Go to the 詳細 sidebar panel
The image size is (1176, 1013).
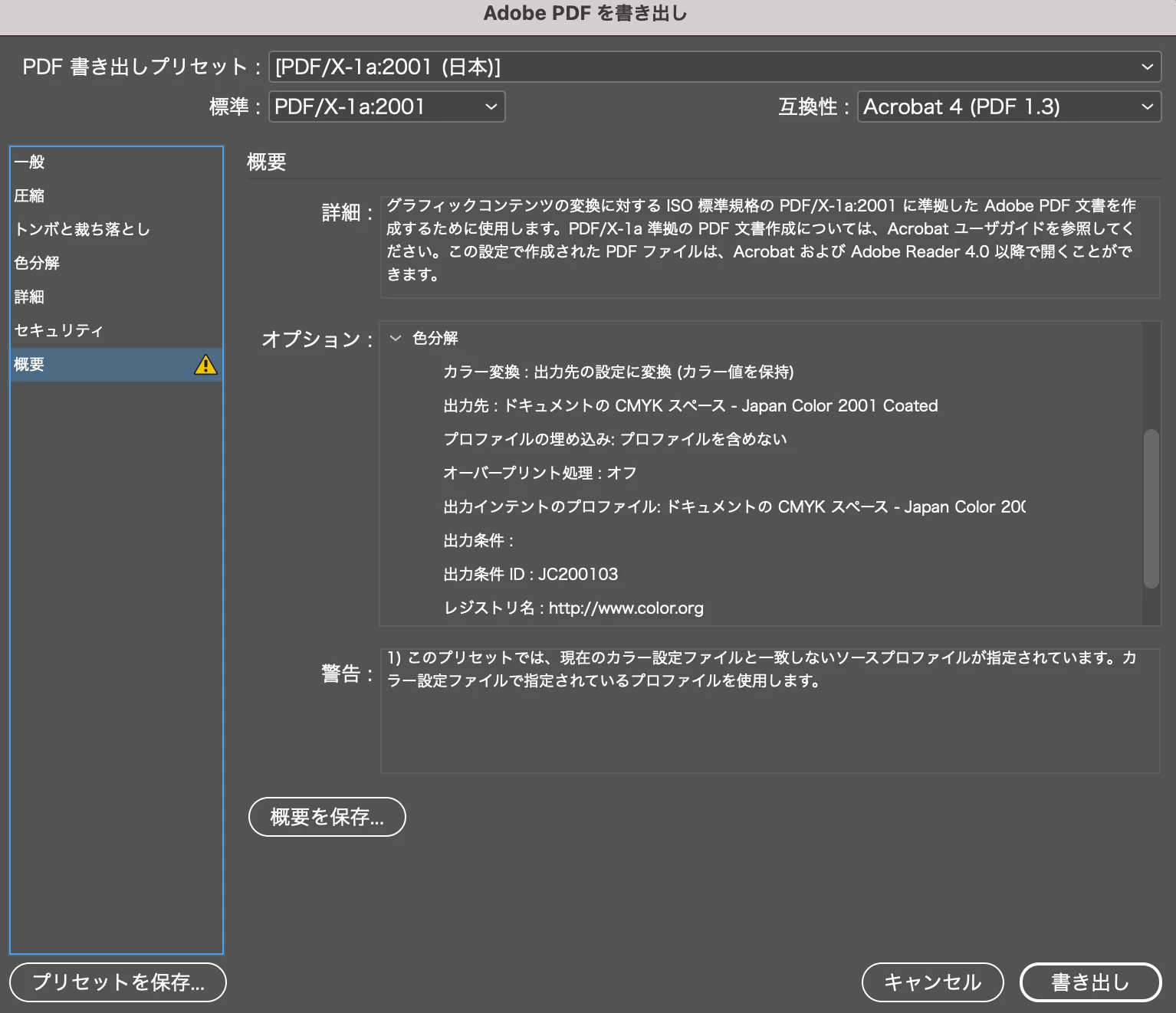pyautogui.click(x=117, y=297)
